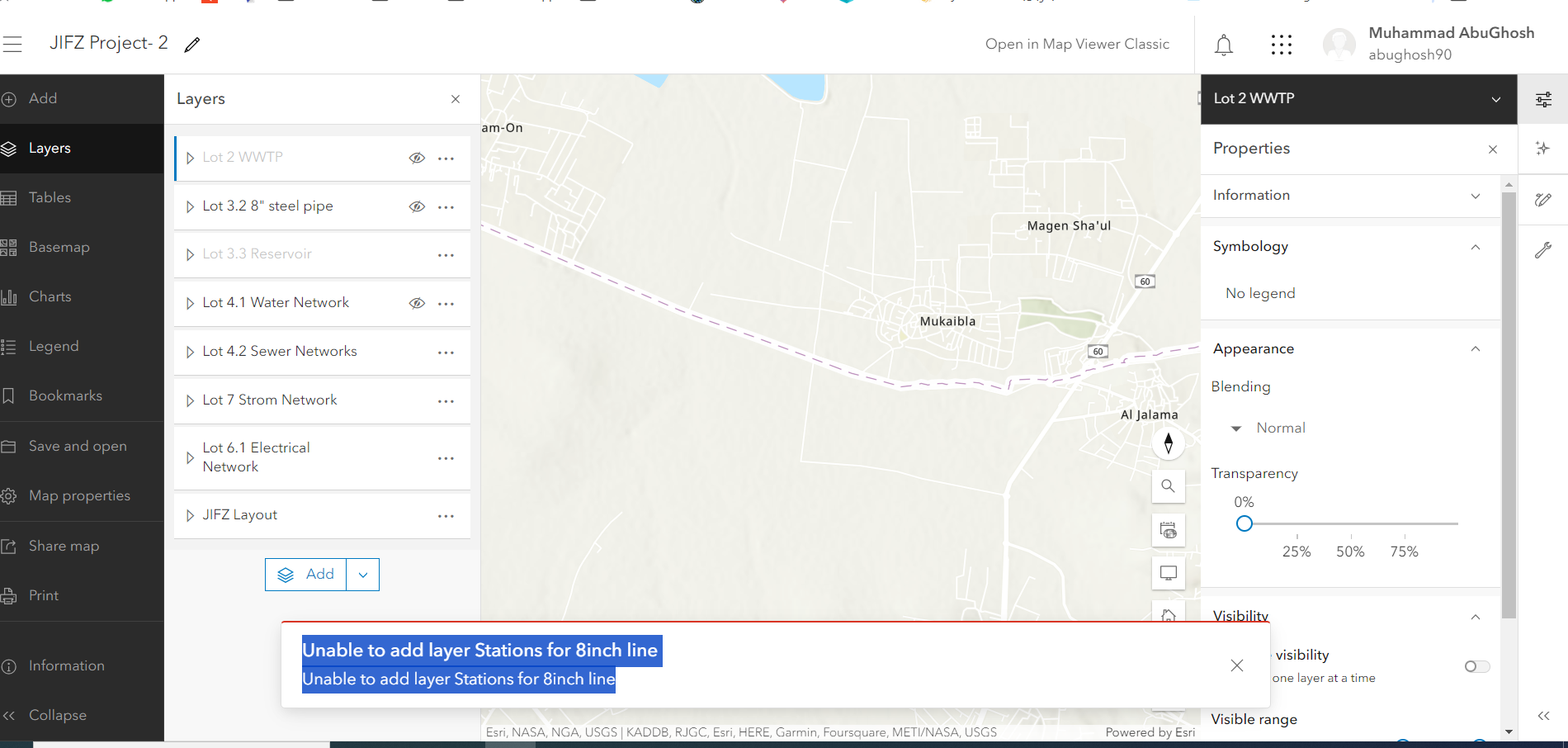This screenshot has width=1568, height=748.
Task: Click the map search magnifier tool
Action: point(1168,486)
